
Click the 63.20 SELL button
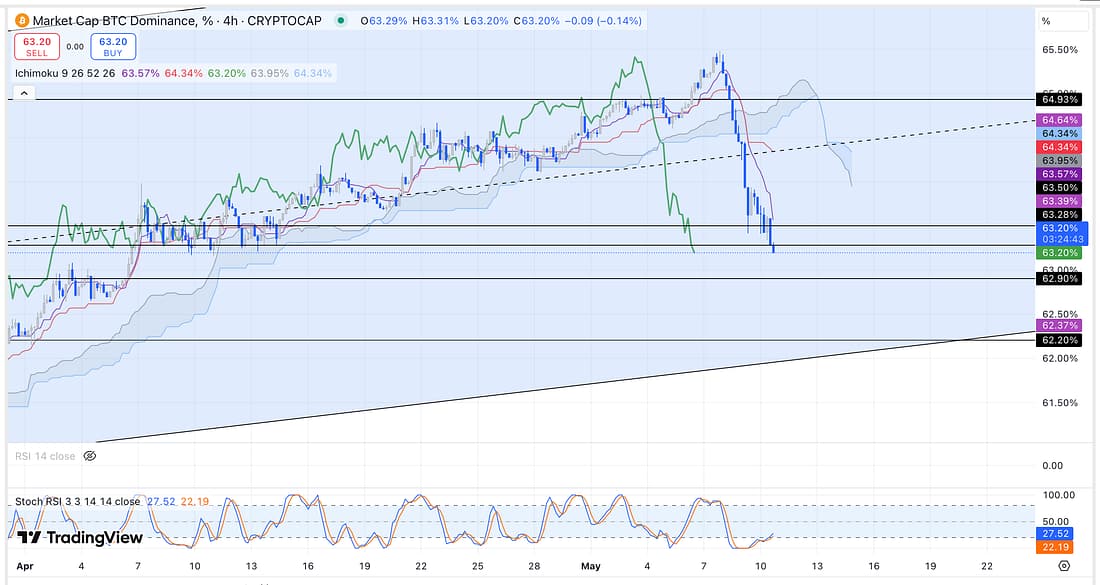click(34, 46)
